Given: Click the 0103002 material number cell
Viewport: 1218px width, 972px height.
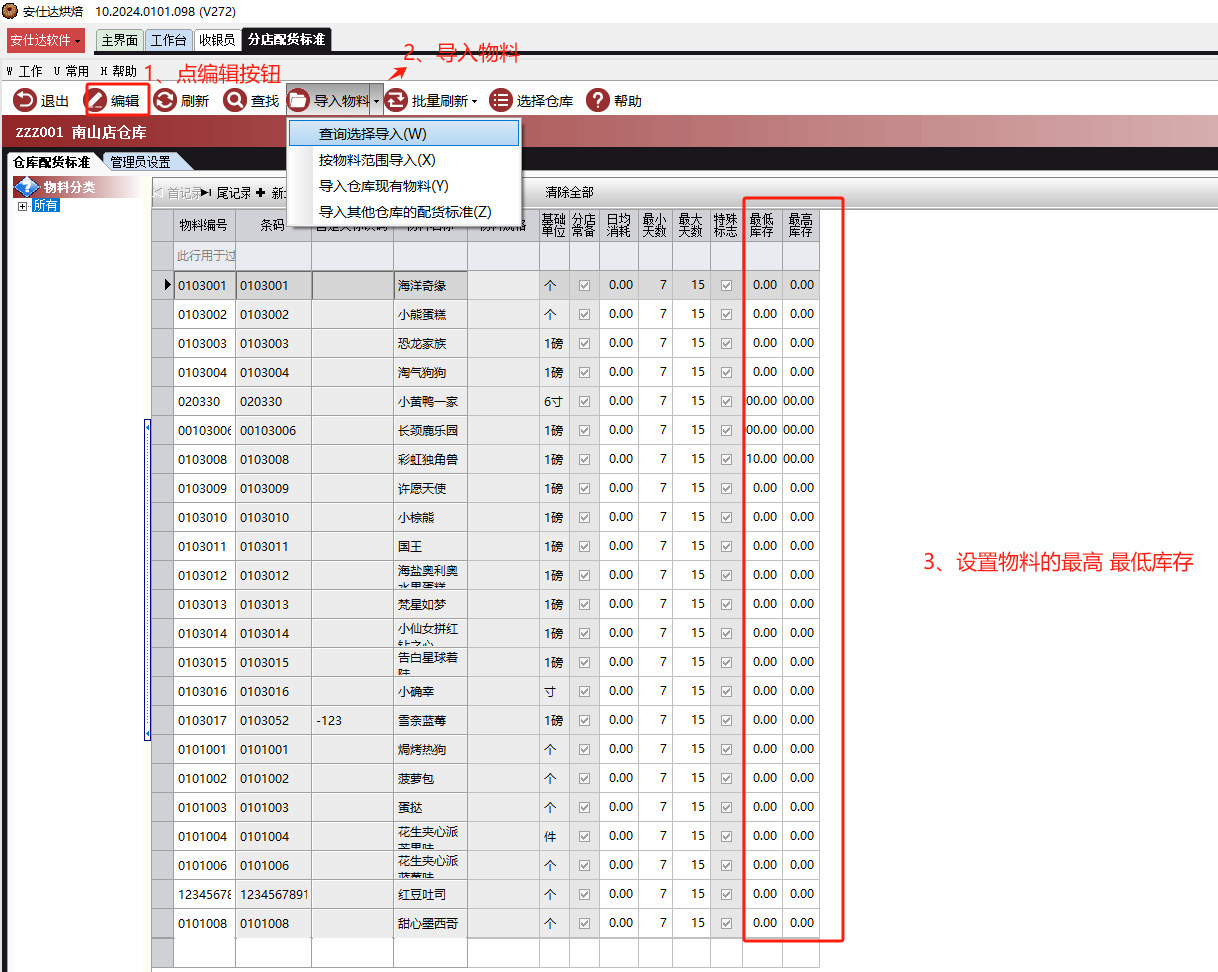Looking at the screenshot, I should [205, 314].
